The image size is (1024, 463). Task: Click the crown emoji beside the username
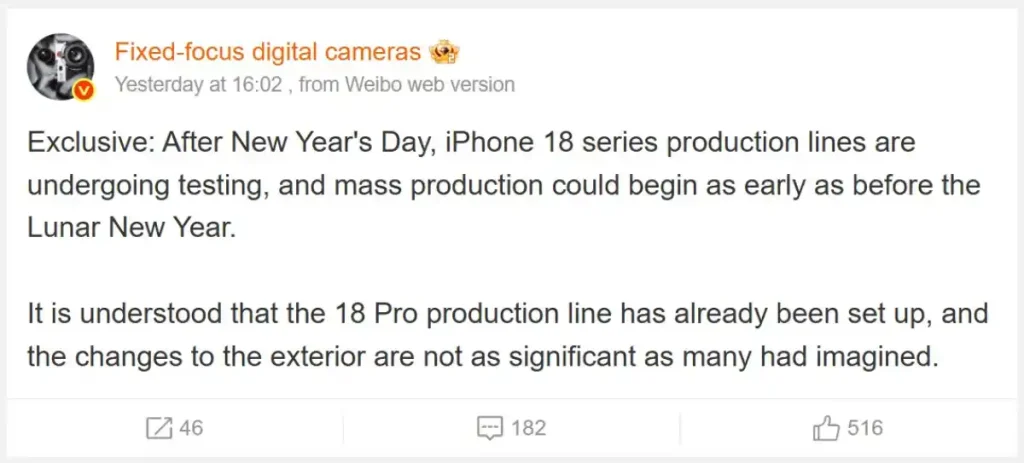(443, 52)
